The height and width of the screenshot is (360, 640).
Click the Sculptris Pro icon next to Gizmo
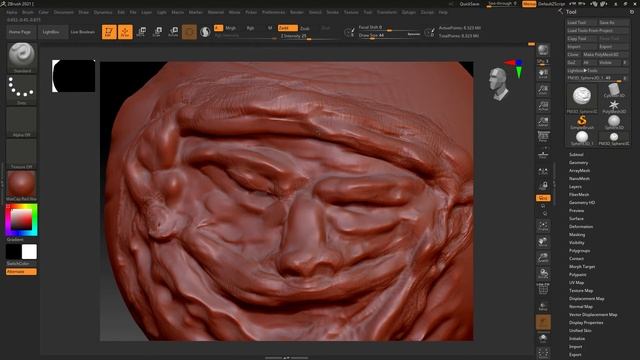tap(205, 31)
